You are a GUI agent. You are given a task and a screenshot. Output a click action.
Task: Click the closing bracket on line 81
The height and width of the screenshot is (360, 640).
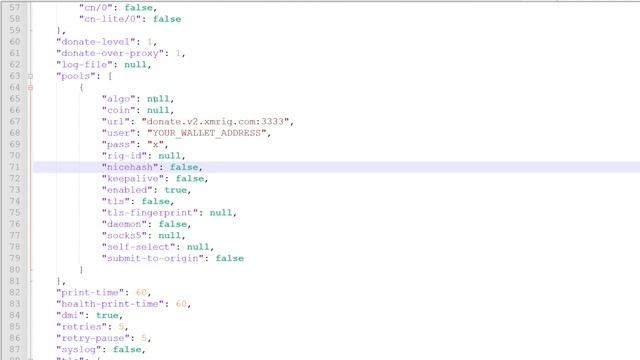(59, 281)
